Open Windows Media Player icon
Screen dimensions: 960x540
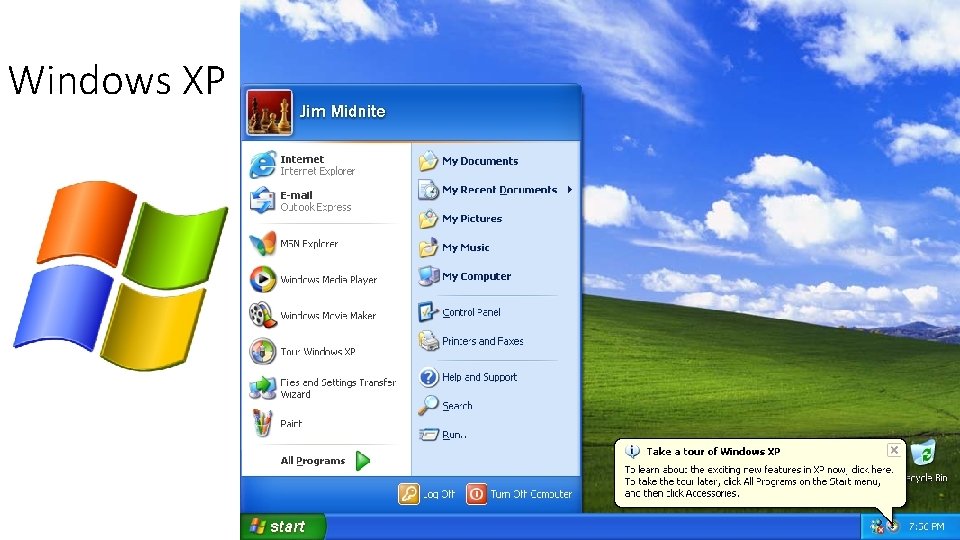click(263, 279)
